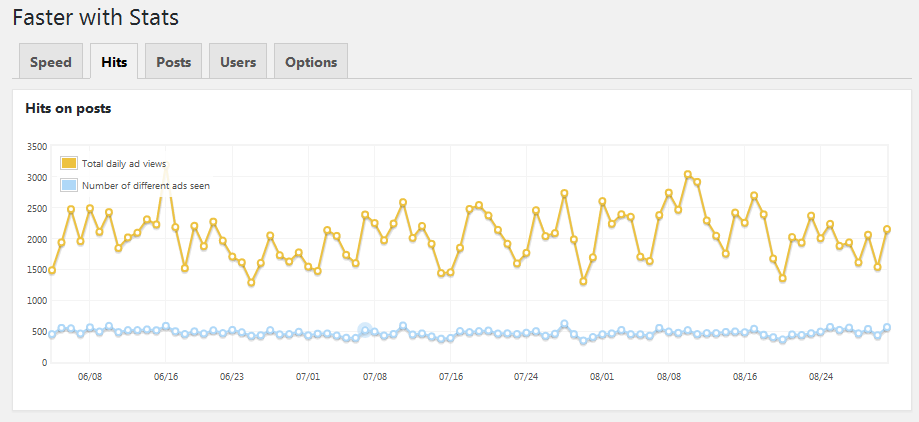Click the first yellow data point at 1500
This screenshot has height=422, width=919.
point(52,270)
